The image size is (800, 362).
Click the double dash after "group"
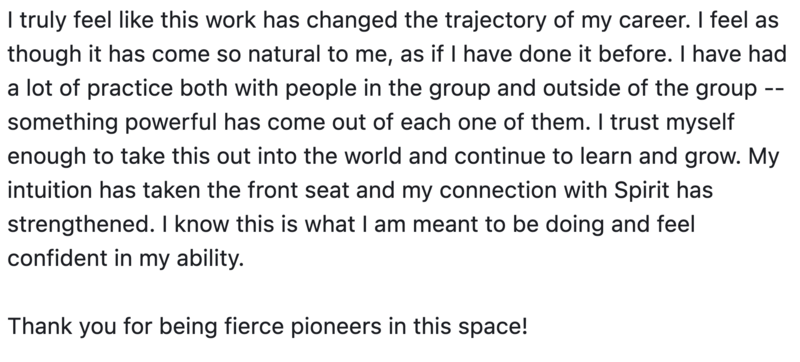[x=771, y=90]
